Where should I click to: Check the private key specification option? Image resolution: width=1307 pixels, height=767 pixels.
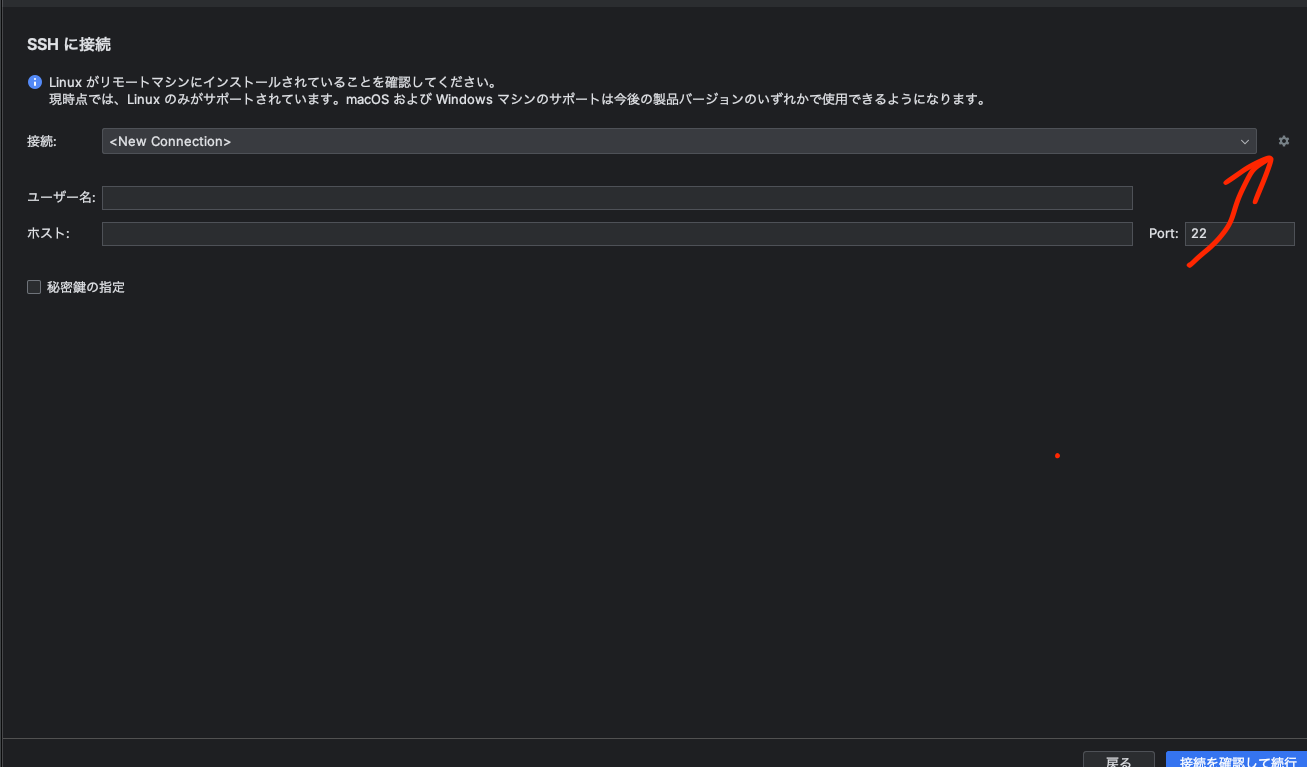click(33, 287)
